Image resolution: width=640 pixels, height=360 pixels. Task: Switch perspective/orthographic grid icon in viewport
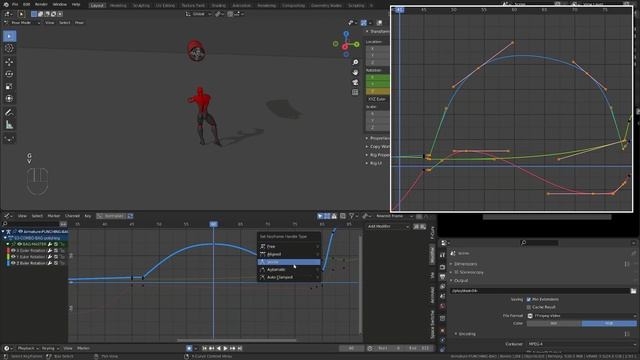coord(355,92)
